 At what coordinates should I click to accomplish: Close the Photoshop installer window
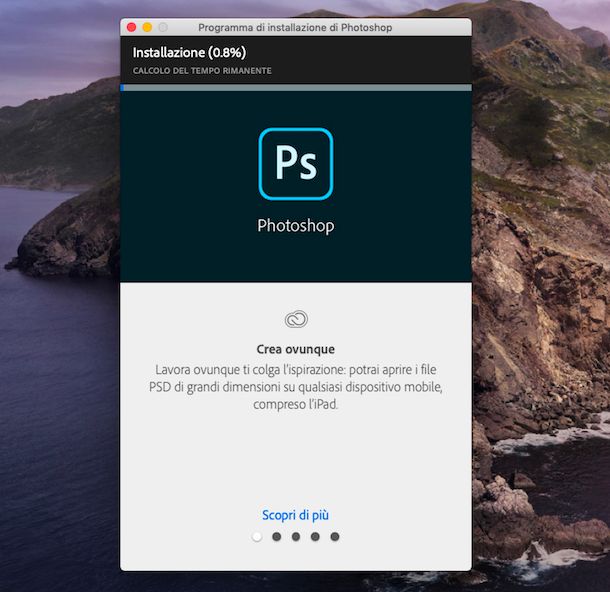point(131,27)
